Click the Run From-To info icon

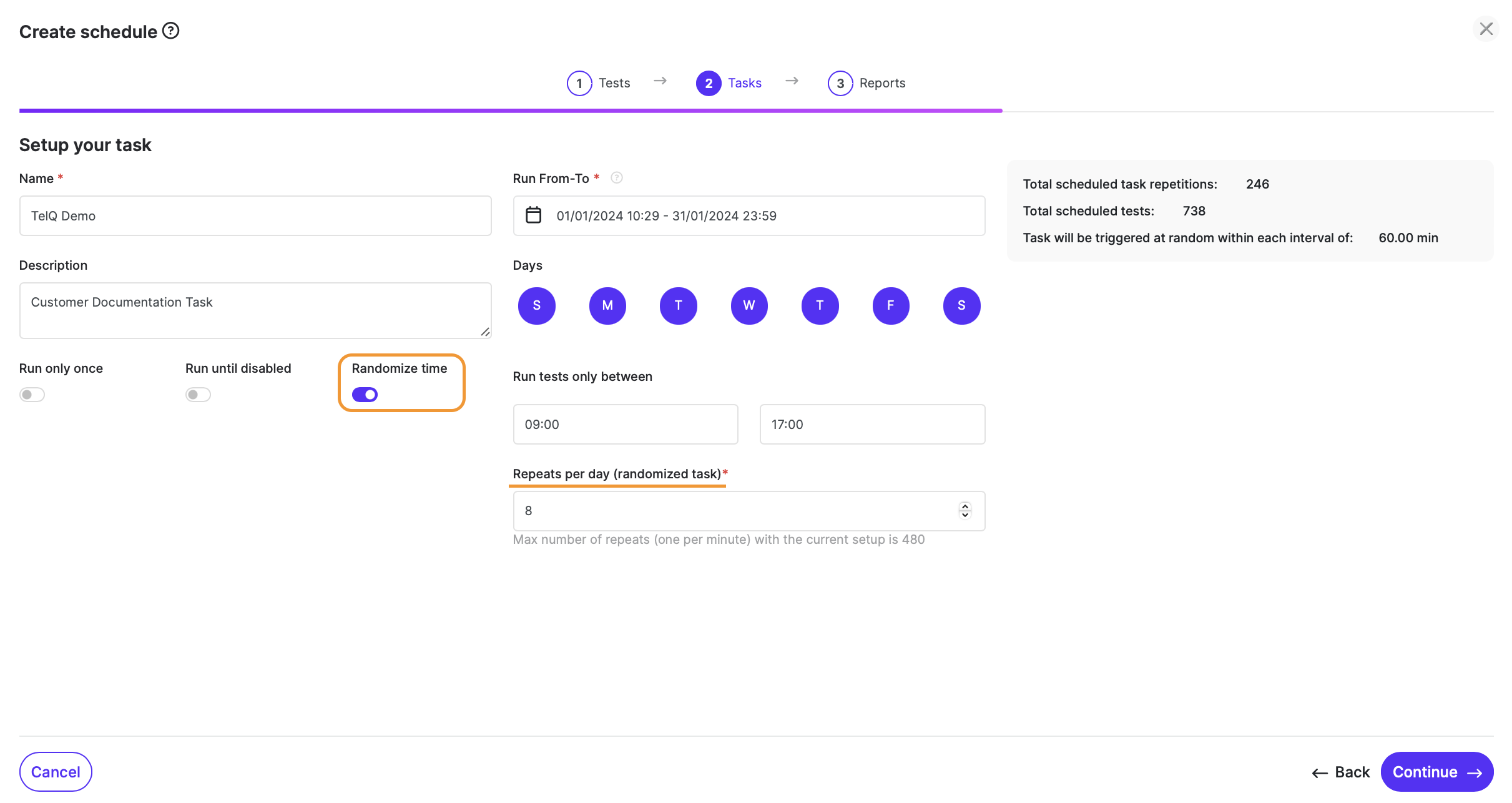616,178
